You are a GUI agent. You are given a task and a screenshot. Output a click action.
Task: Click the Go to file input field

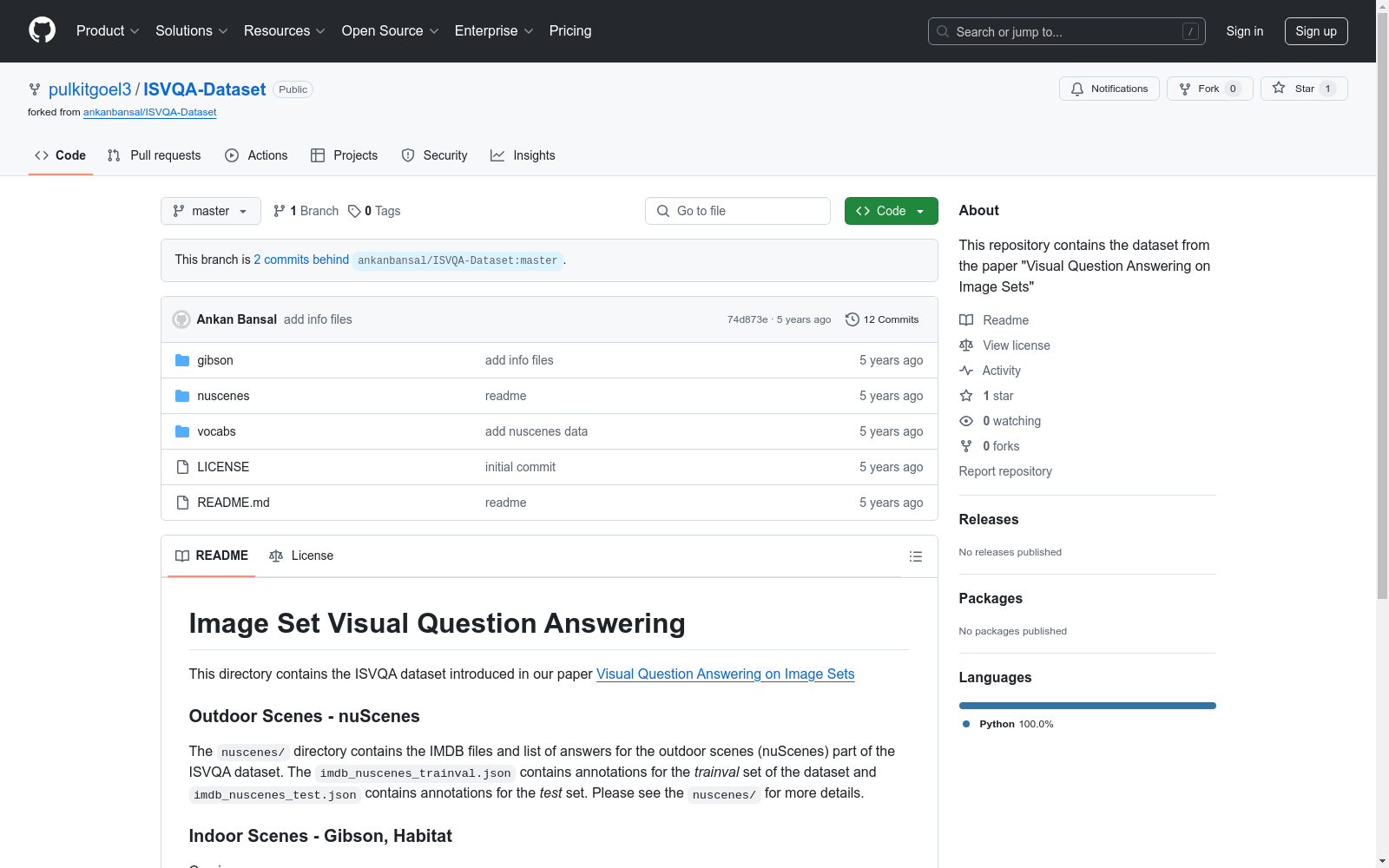[738, 211]
